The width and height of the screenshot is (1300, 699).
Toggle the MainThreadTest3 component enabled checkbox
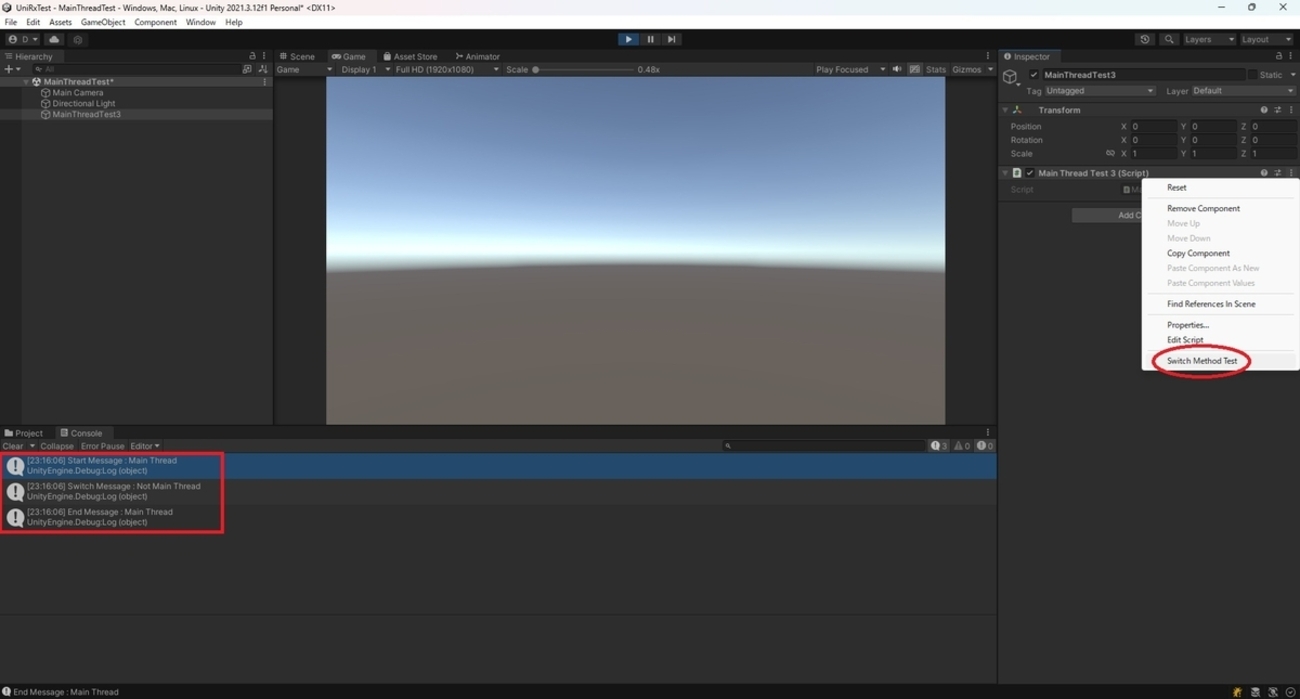point(1029,172)
